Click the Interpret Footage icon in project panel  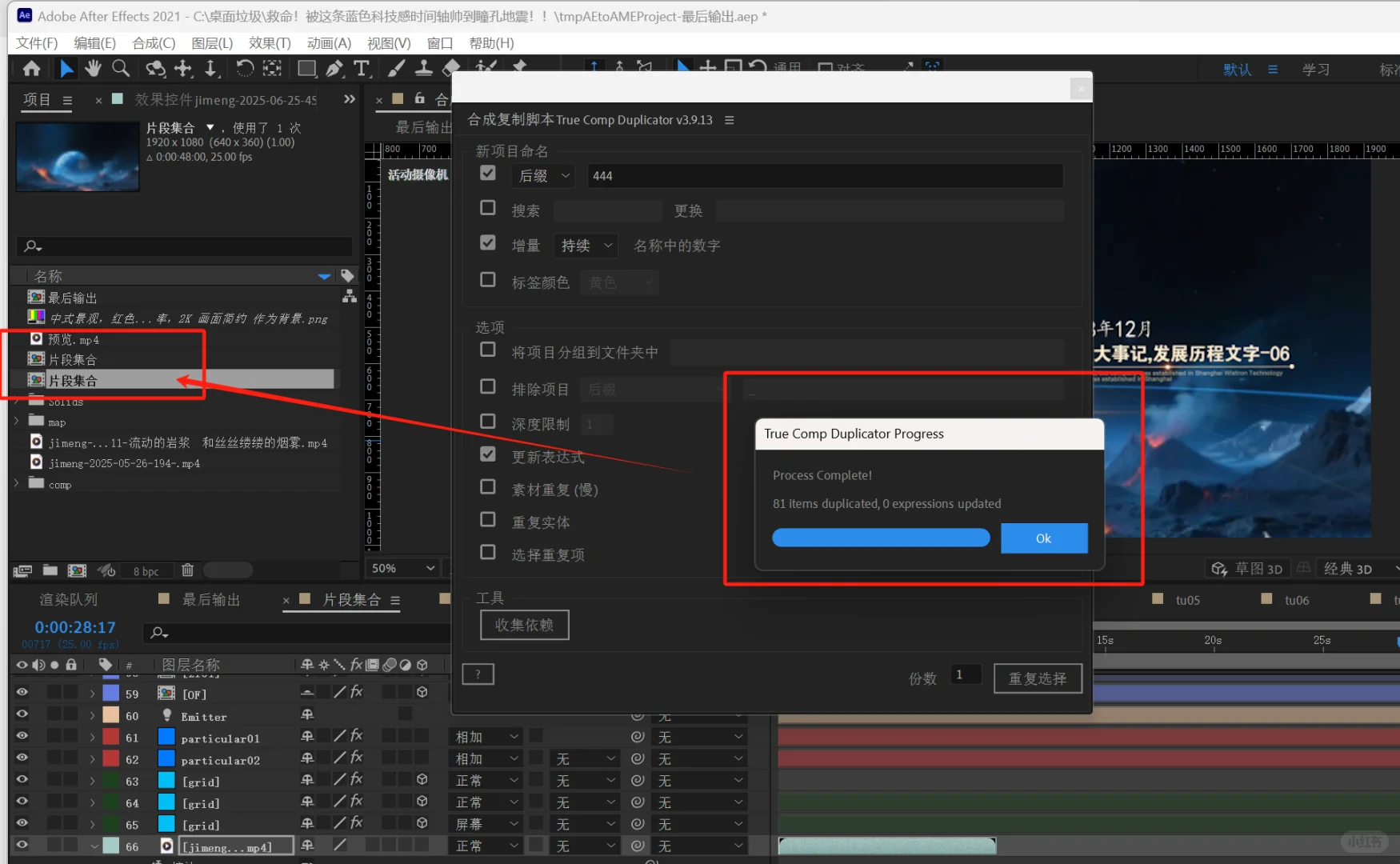click(22, 570)
